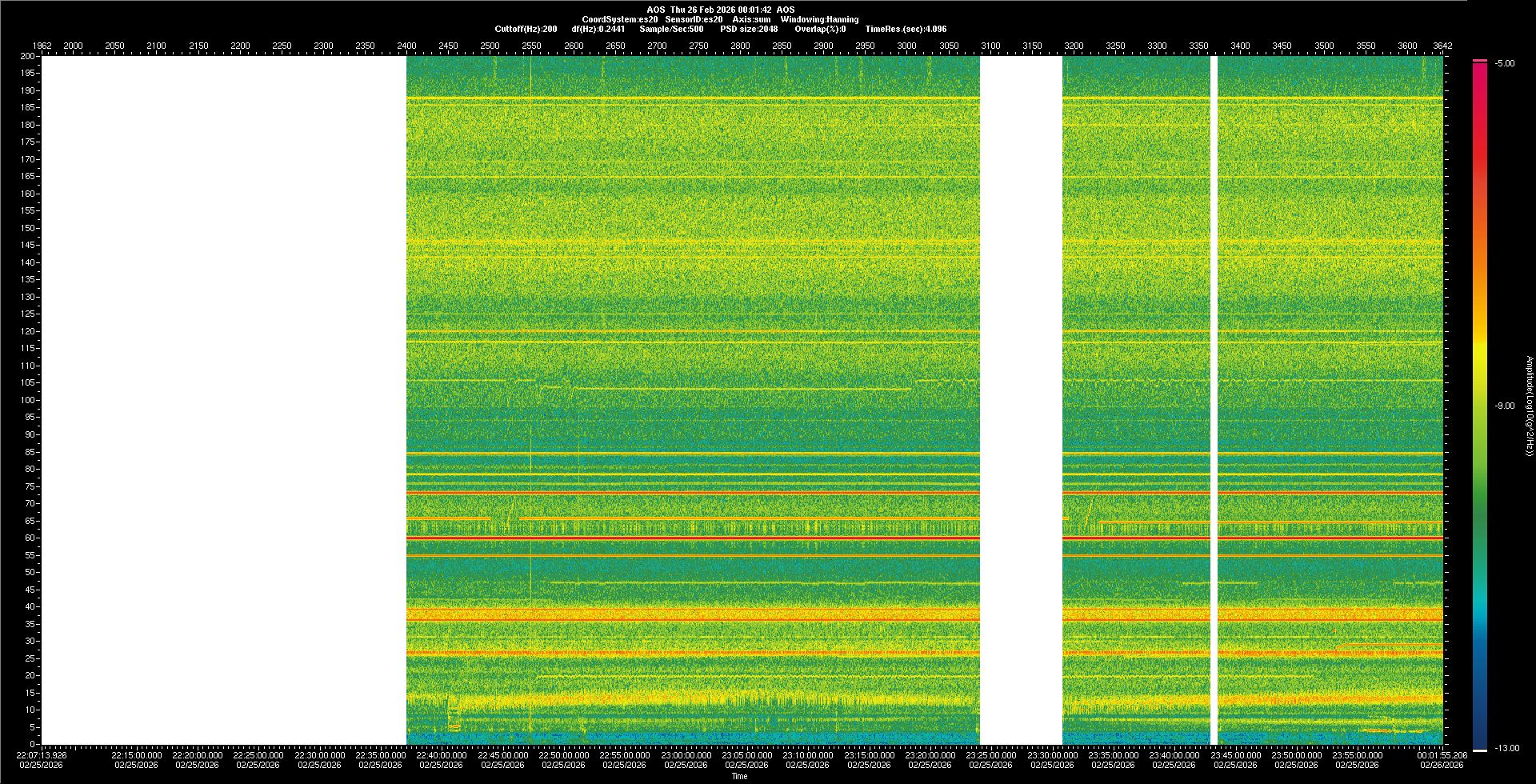The image size is (1536, 784).
Task: Select the PSD size:2048 parameter
Action: 749,29
